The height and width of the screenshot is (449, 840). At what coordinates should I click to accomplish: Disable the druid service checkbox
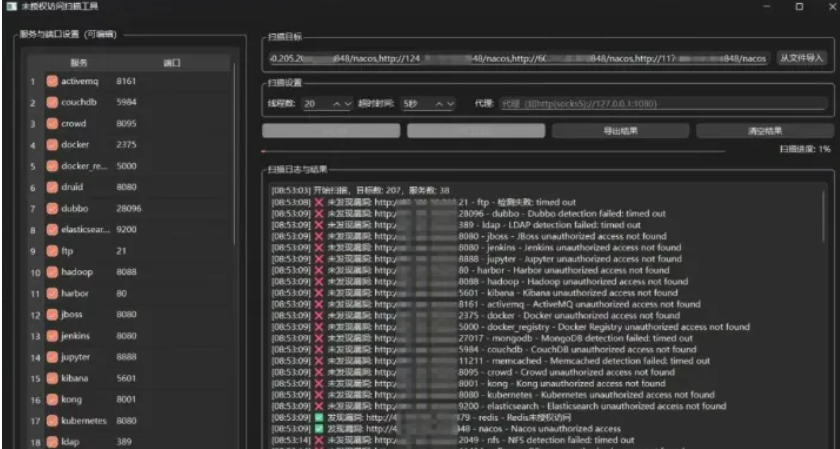[52, 188]
